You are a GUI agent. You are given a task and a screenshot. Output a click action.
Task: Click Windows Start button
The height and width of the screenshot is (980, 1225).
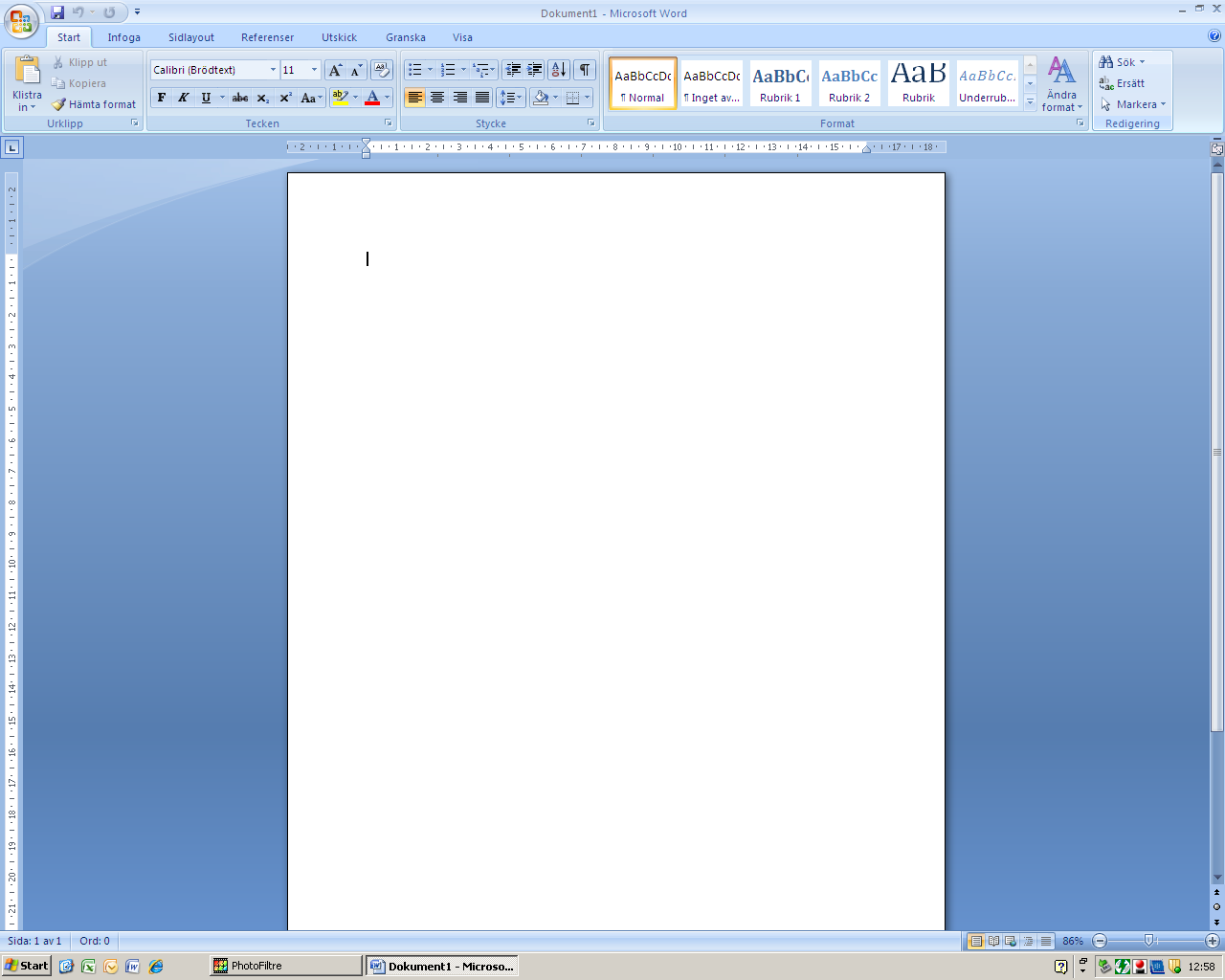tap(26, 966)
